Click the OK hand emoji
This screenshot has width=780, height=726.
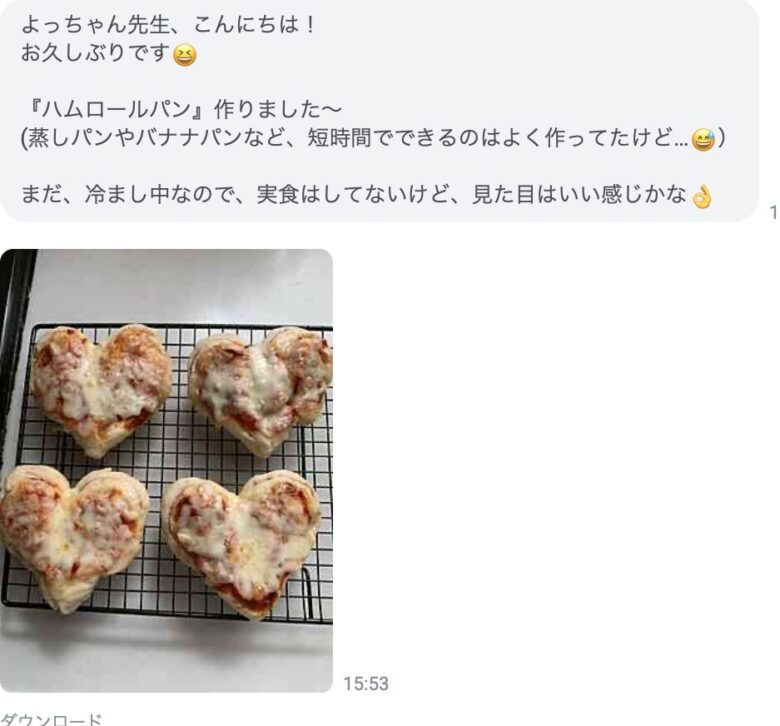point(701,196)
